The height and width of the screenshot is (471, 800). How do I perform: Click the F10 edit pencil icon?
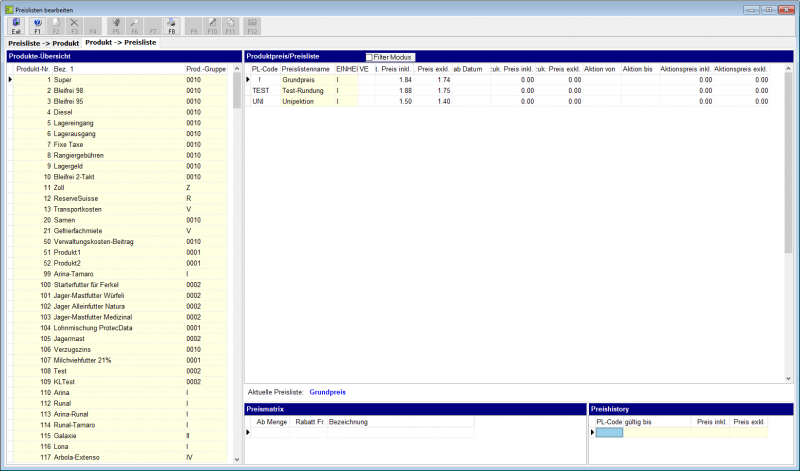coord(212,26)
